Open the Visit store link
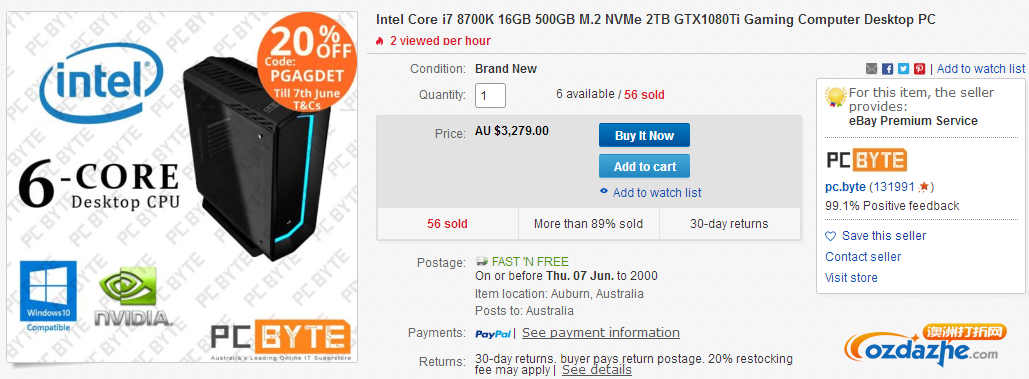This screenshot has width=1029, height=379. click(x=851, y=277)
